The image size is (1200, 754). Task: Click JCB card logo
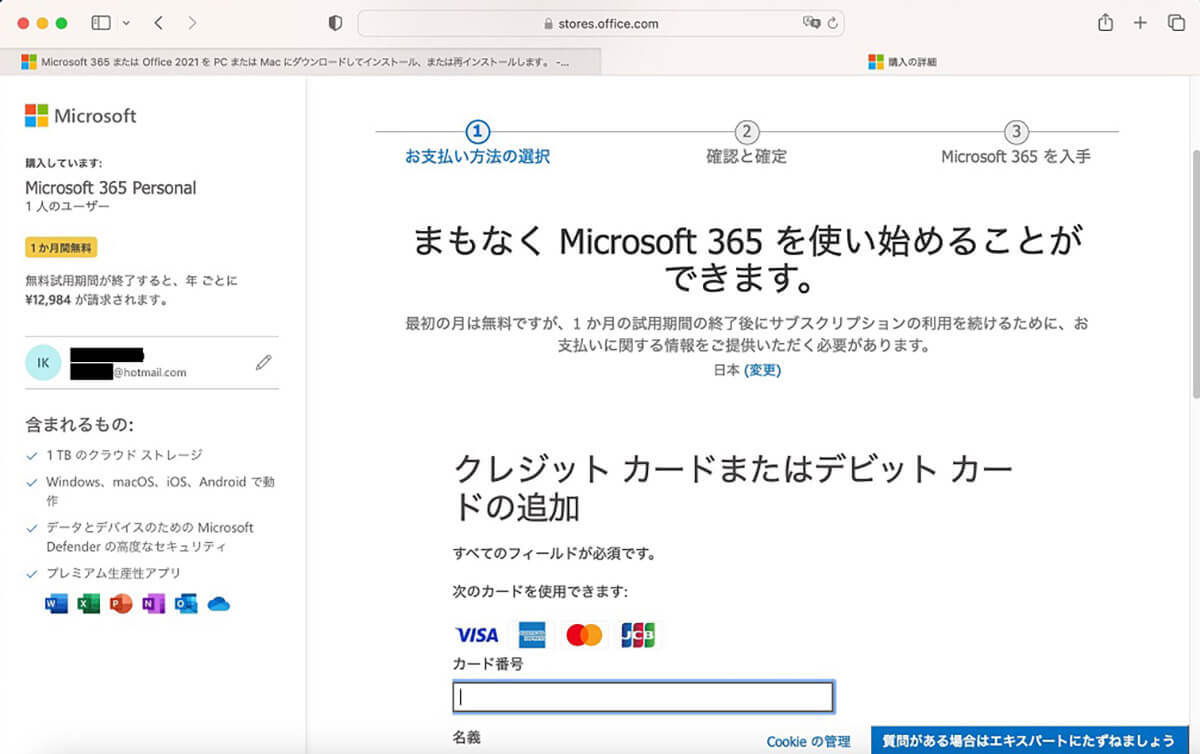(x=638, y=635)
